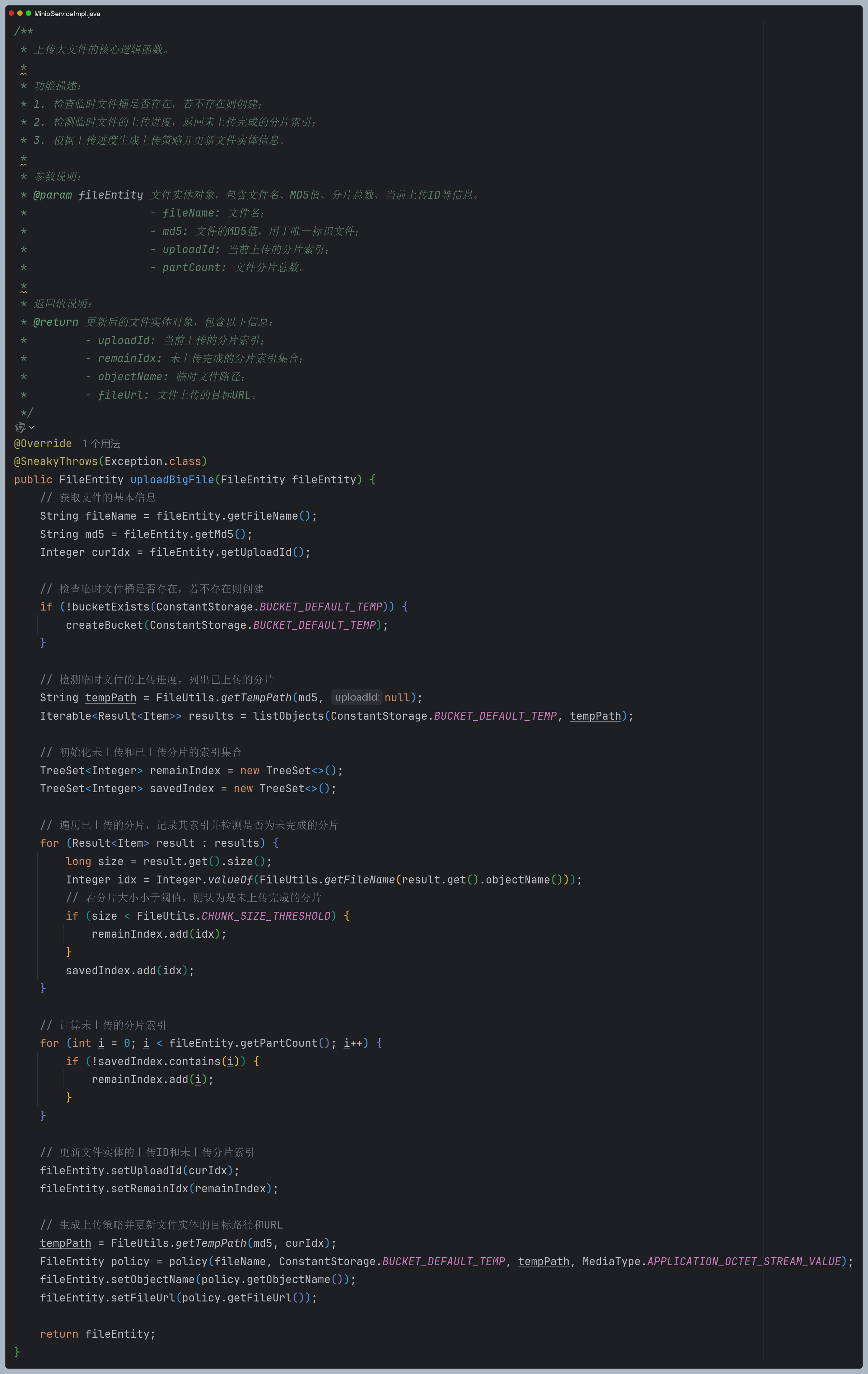Screen dimensions: 868x1374
Task: Click the @param tag in the Javadoc
Action: [52, 195]
